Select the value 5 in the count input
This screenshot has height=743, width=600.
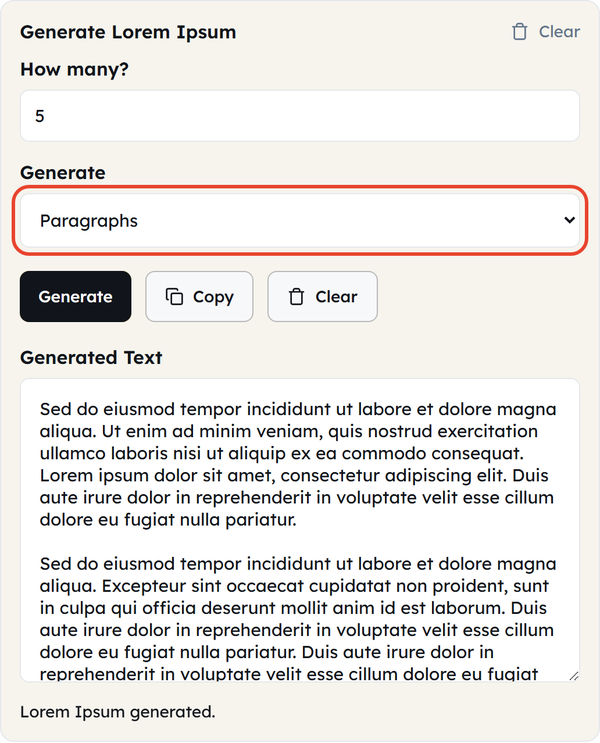click(x=40, y=116)
